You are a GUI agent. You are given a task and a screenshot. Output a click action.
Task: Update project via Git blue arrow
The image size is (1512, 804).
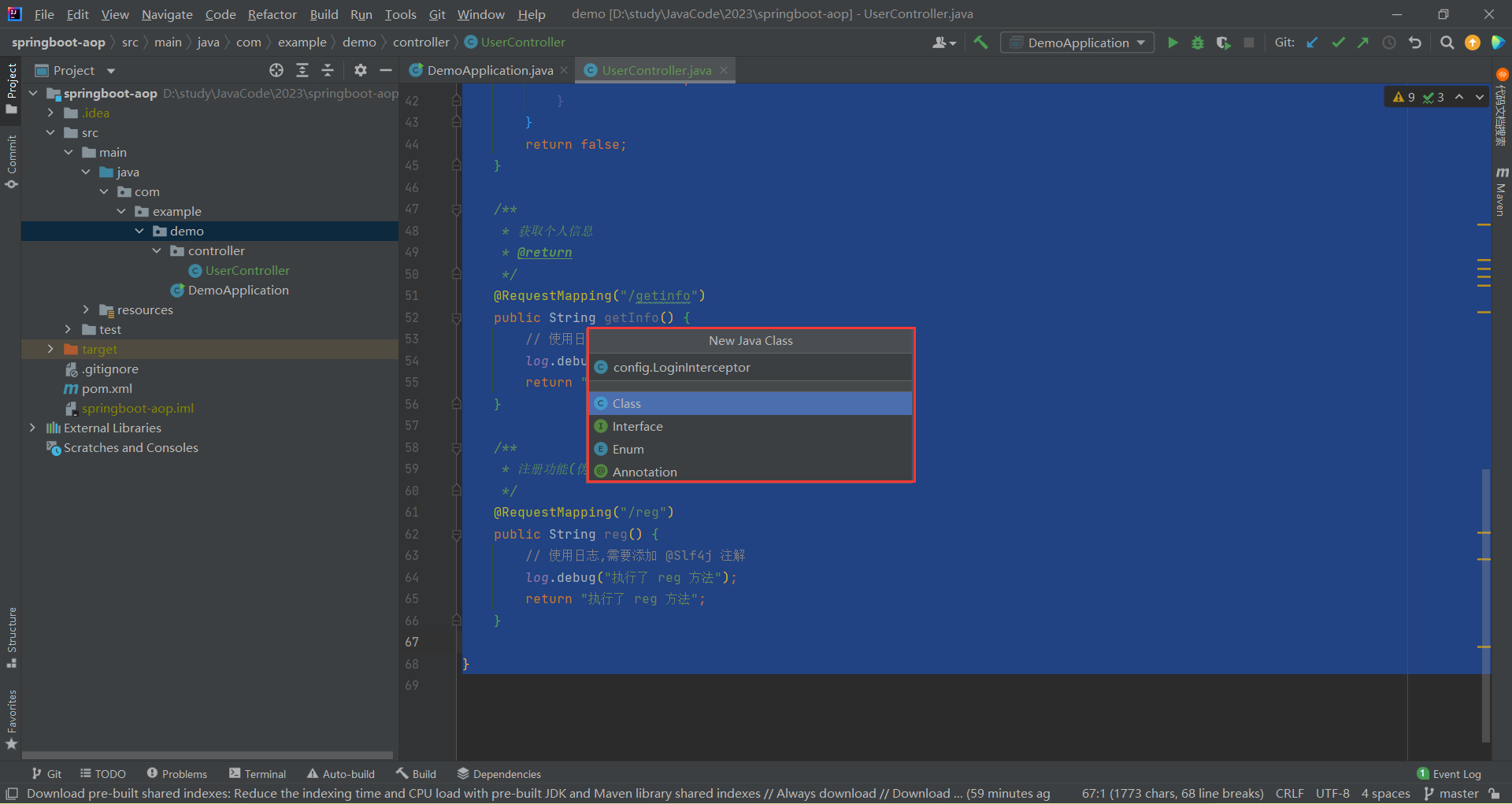(1312, 43)
